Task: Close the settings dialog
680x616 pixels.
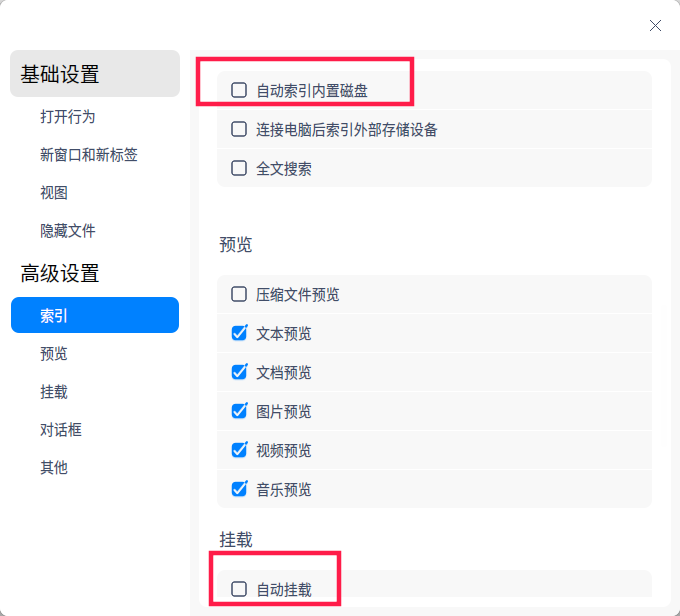Action: point(655,25)
